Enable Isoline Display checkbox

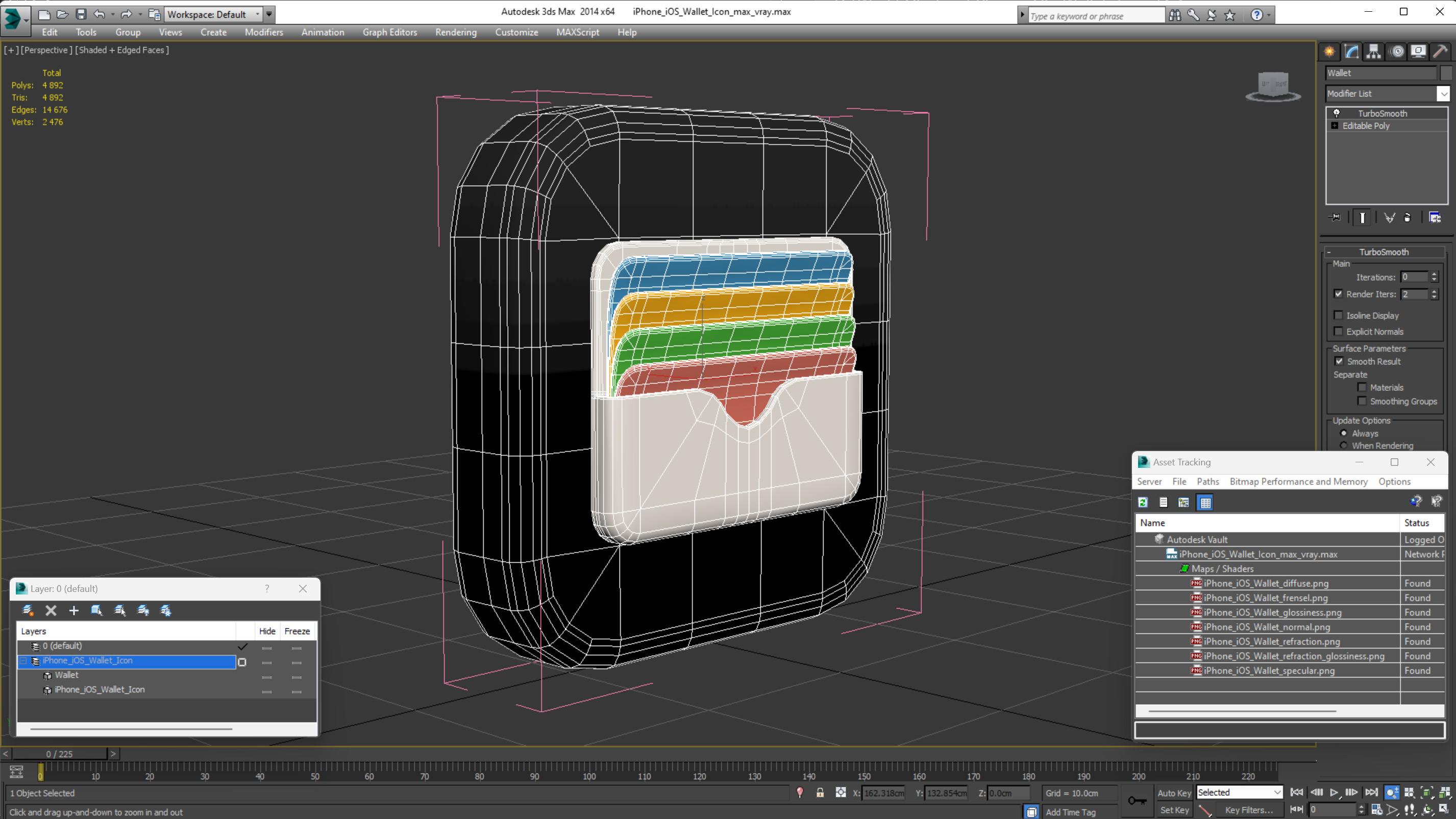(x=1338, y=315)
